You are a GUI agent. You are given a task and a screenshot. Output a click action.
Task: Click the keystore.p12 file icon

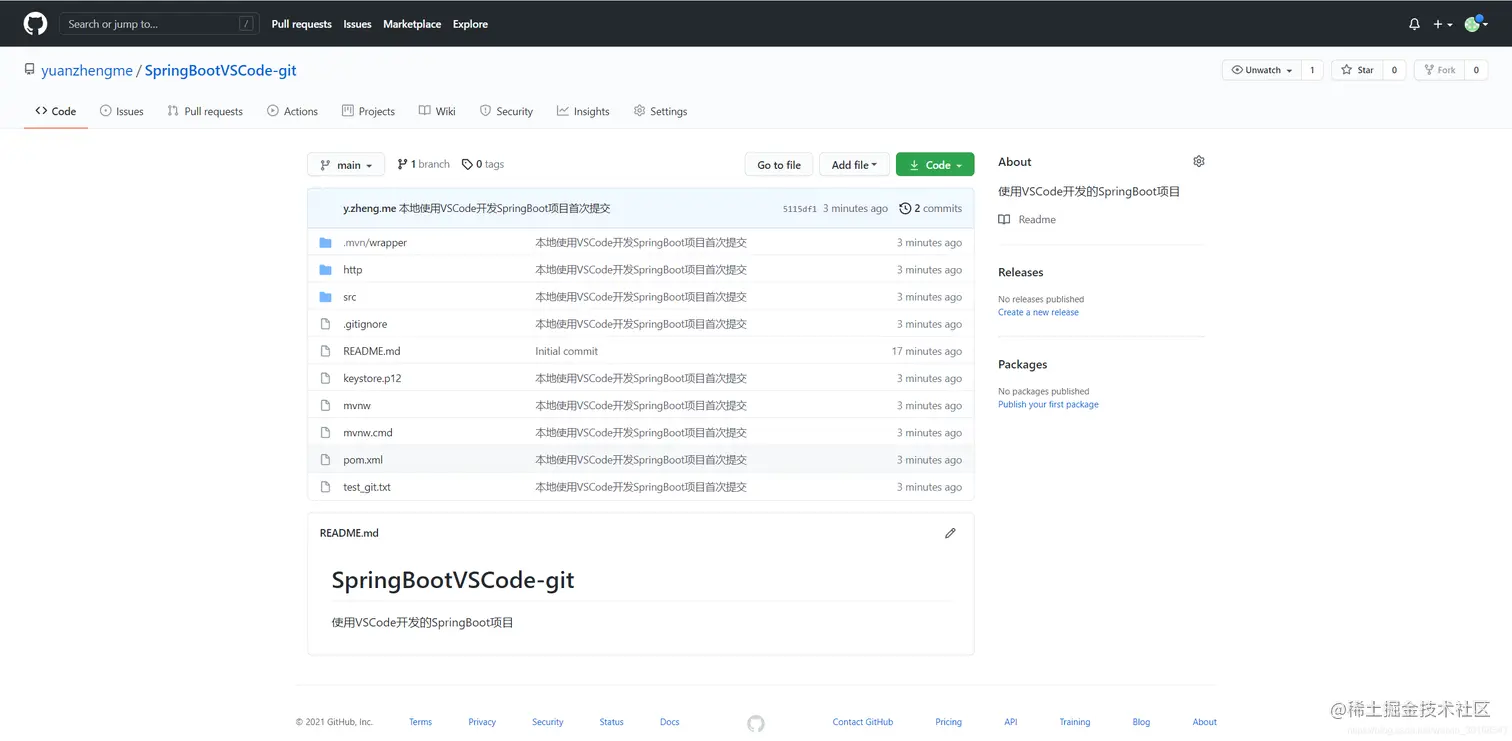point(325,378)
